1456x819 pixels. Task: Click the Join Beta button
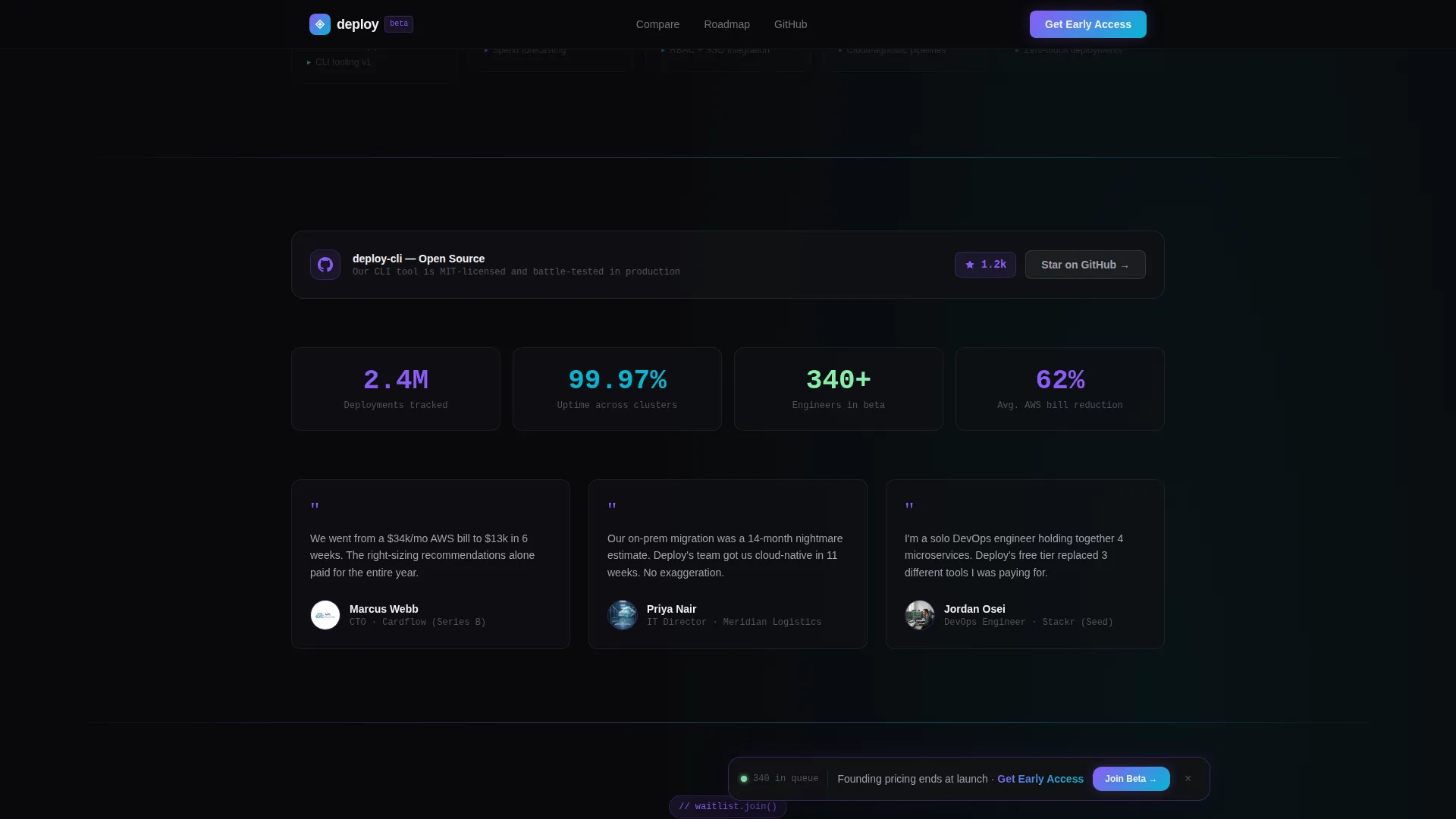click(1131, 779)
